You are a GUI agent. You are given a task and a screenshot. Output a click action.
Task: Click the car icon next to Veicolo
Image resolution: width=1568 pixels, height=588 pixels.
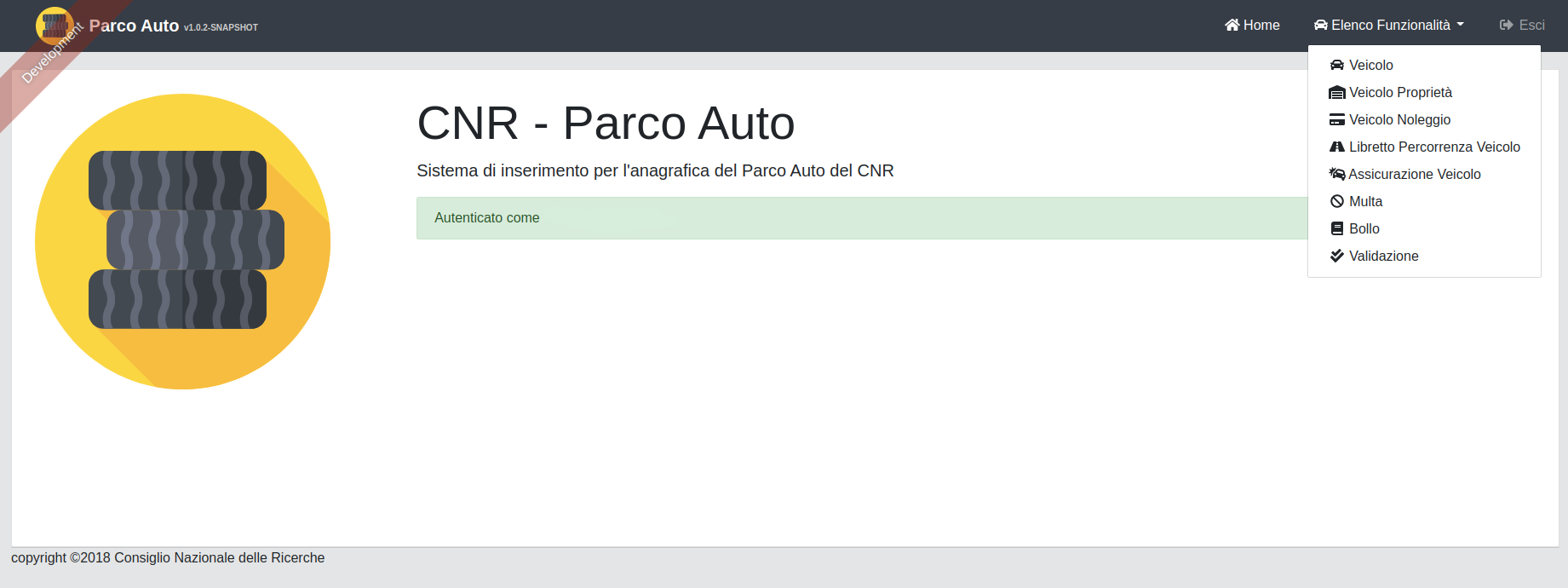1337,65
